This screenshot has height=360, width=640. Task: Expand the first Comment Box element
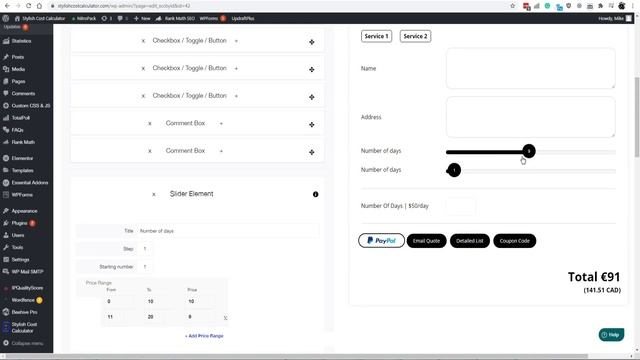pos(221,123)
